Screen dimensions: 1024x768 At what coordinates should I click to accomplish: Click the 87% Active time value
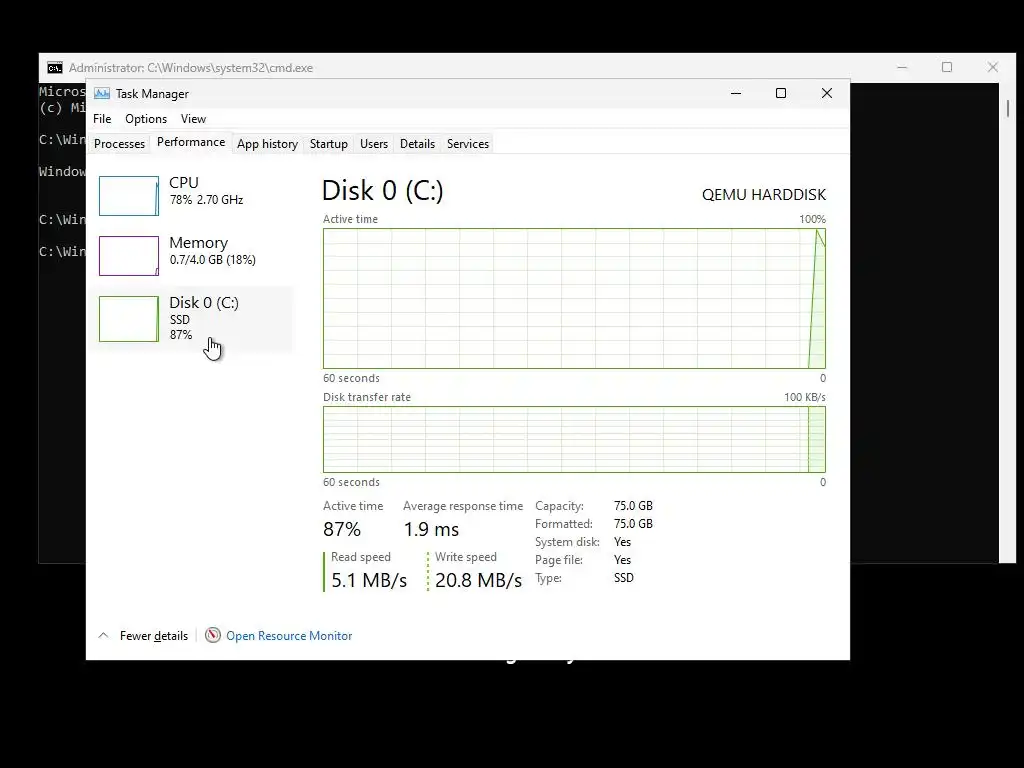click(342, 529)
